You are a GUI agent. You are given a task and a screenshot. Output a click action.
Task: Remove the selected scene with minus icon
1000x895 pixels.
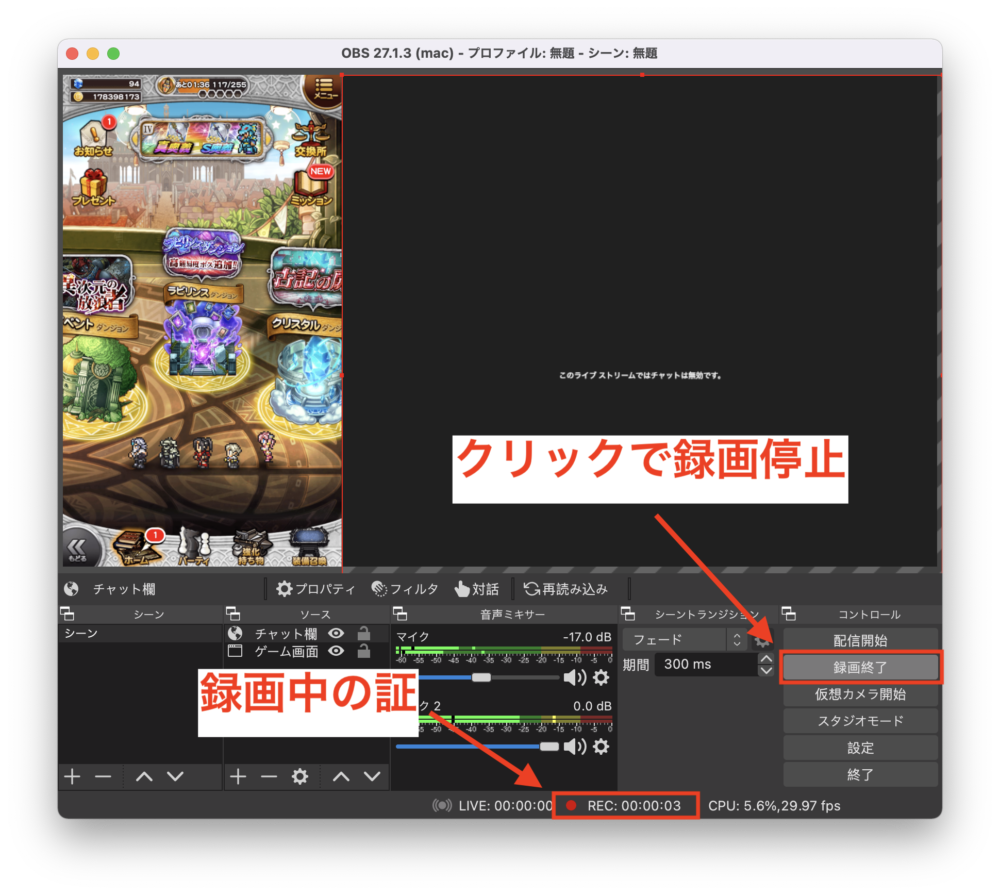[103, 776]
